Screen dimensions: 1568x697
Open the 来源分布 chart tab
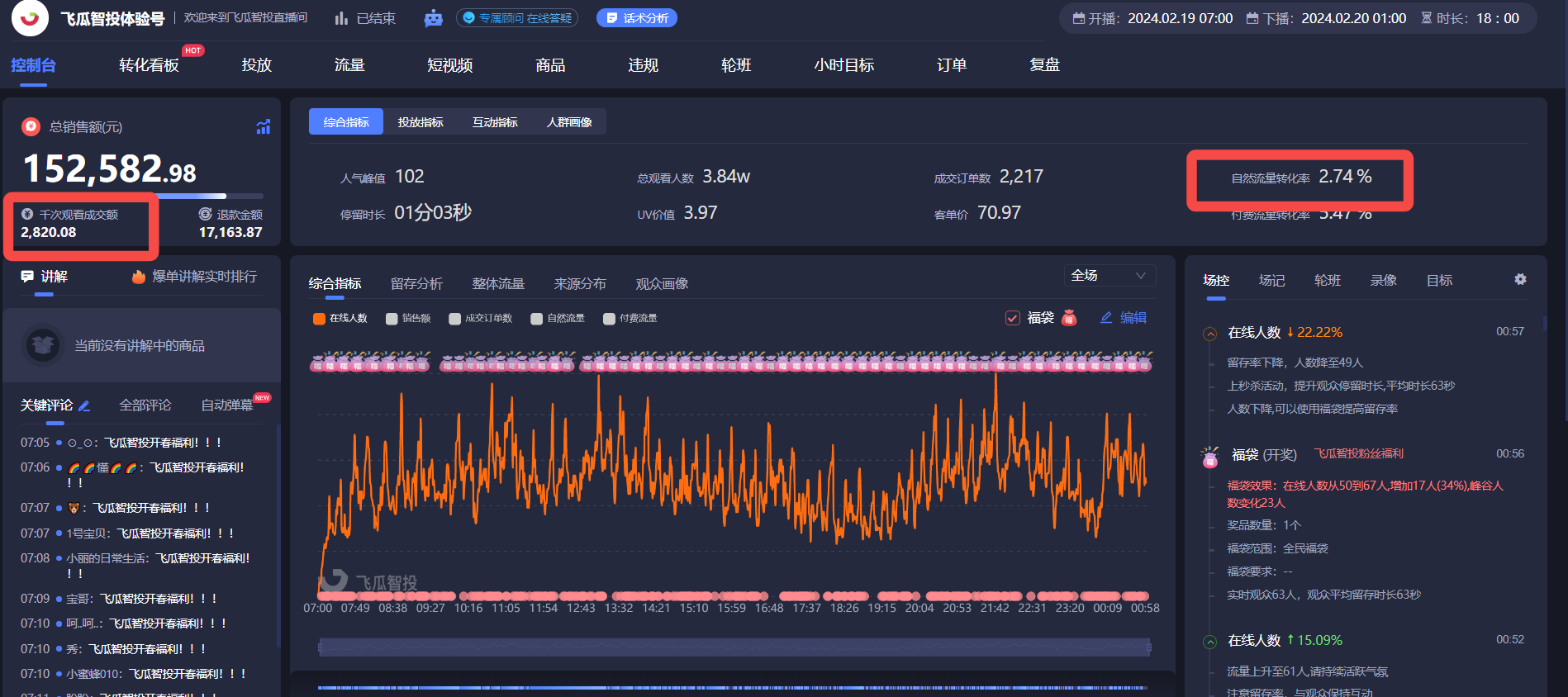click(x=580, y=284)
